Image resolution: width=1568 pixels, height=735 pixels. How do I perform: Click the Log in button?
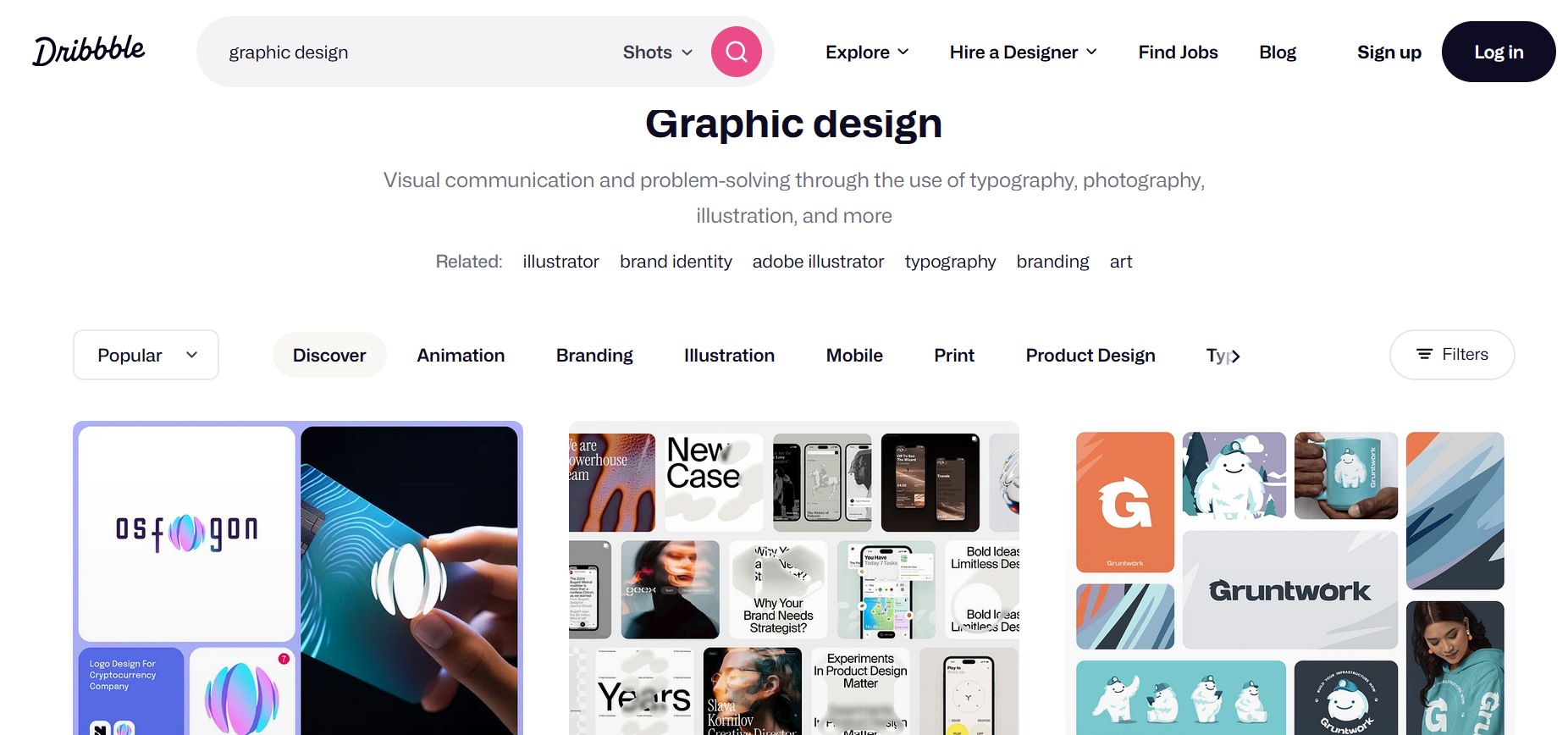coord(1499,52)
